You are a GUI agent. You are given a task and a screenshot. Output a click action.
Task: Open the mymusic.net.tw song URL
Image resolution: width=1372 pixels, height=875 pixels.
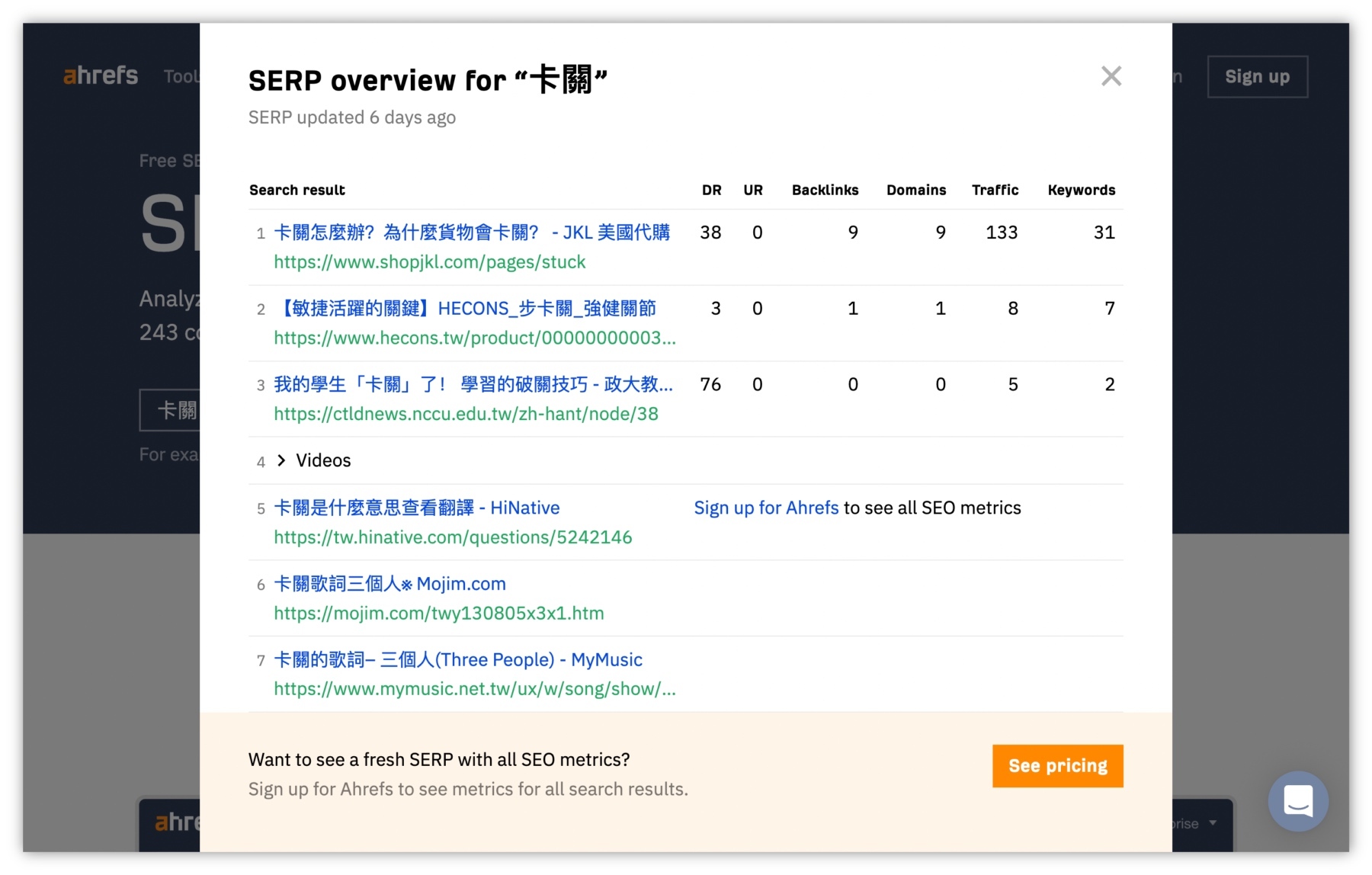tap(474, 689)
